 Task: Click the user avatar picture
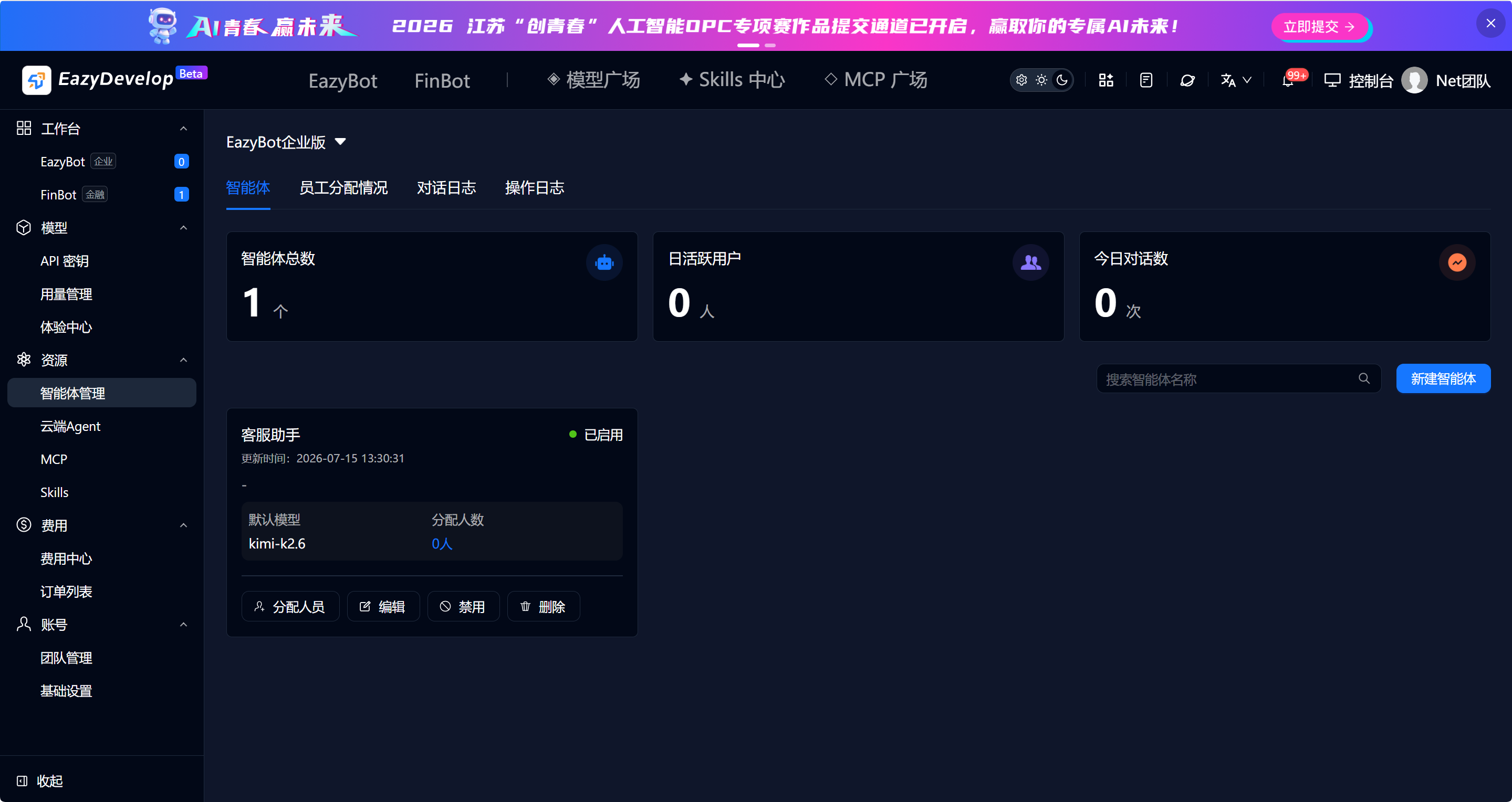pyautogui.click(x=1414, y=80)
